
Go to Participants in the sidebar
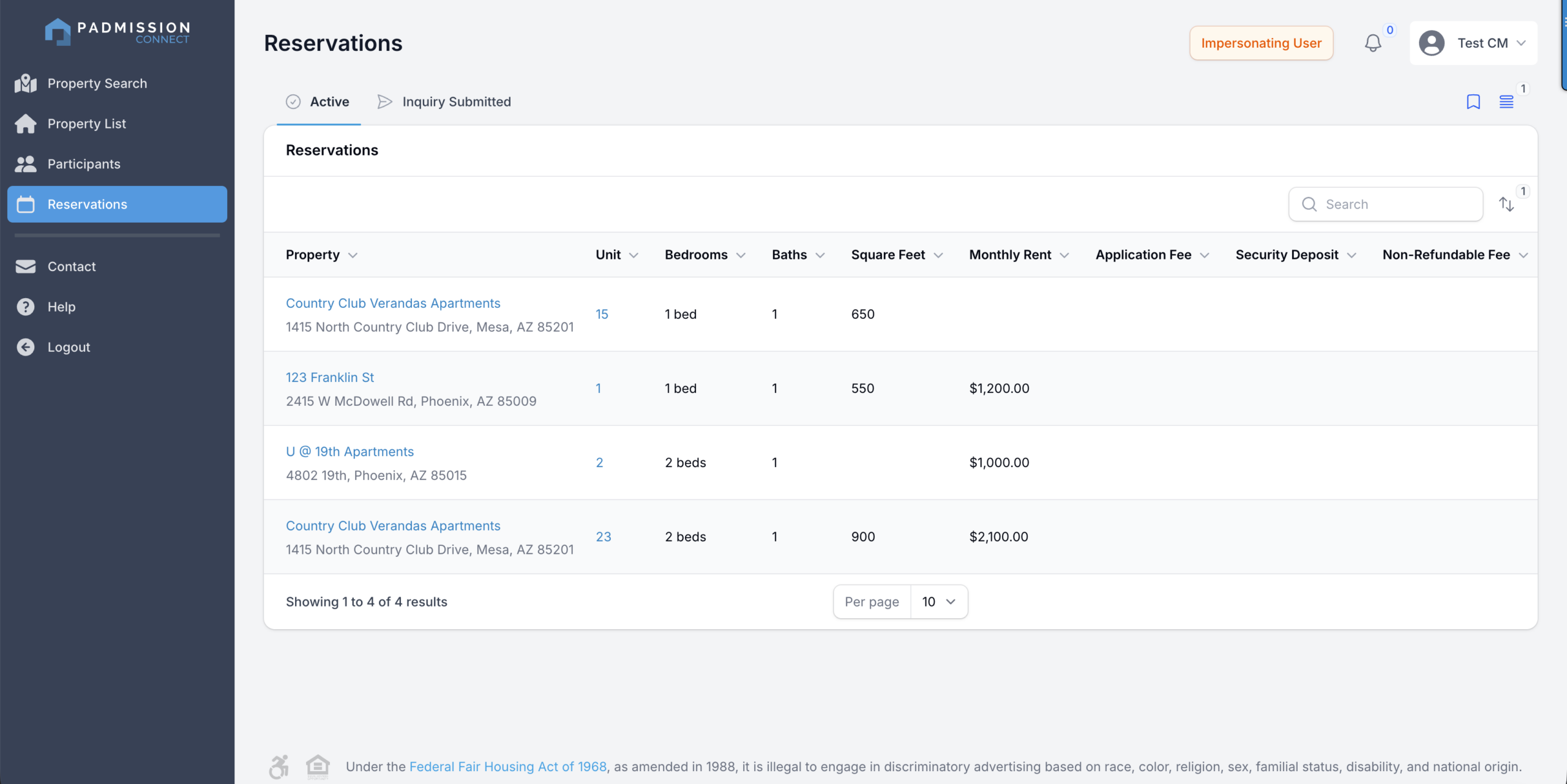84,164
